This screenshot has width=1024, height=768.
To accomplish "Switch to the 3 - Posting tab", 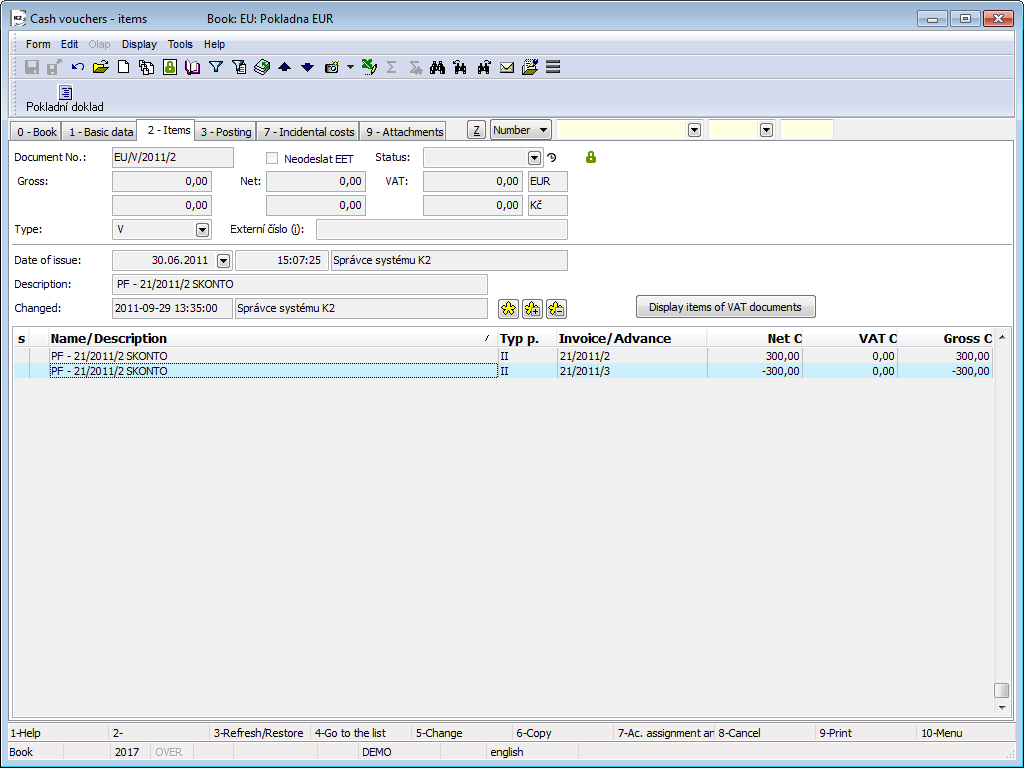I will click(x=226, y=132).
